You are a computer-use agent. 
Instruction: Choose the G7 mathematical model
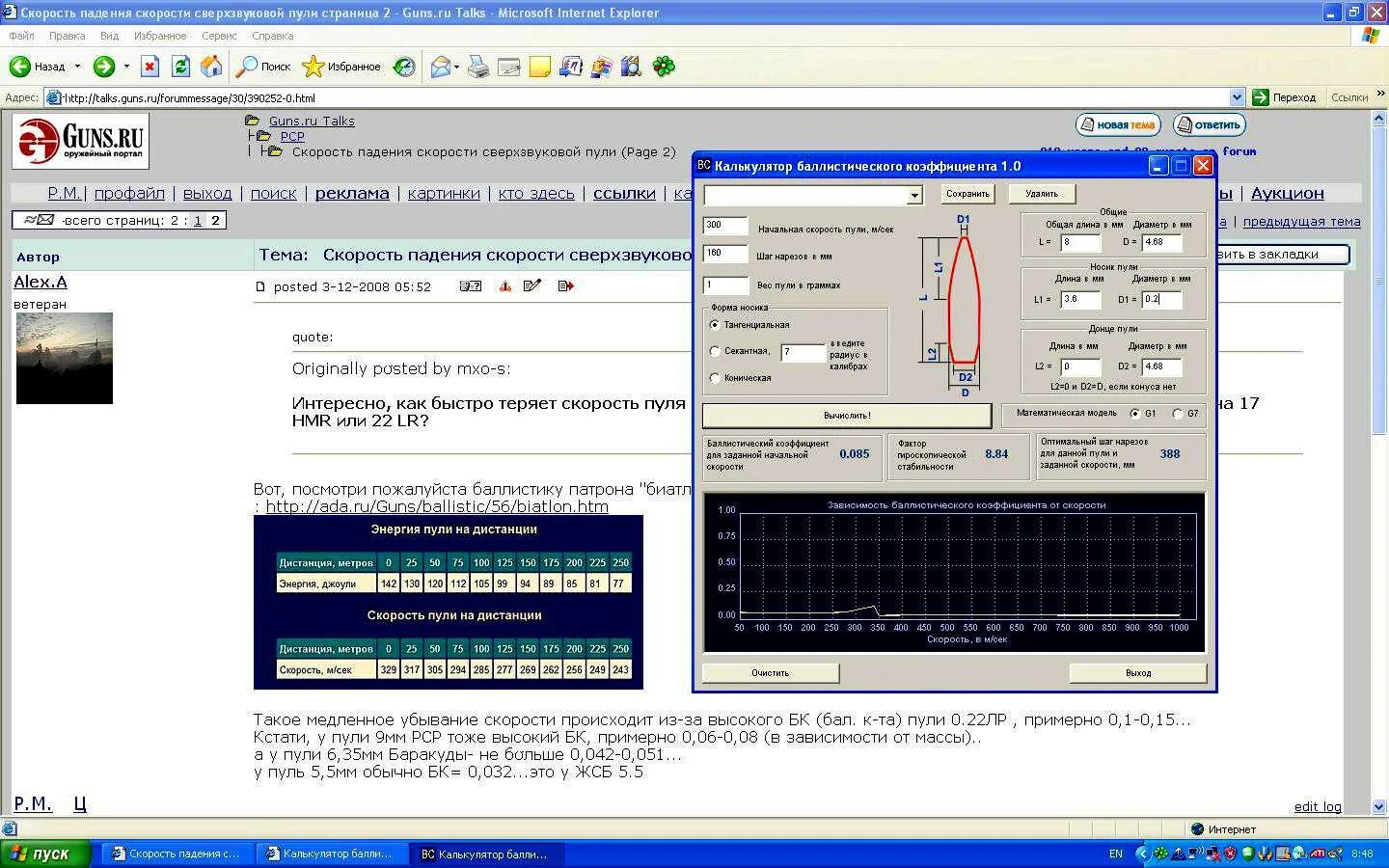point(1178,414)
